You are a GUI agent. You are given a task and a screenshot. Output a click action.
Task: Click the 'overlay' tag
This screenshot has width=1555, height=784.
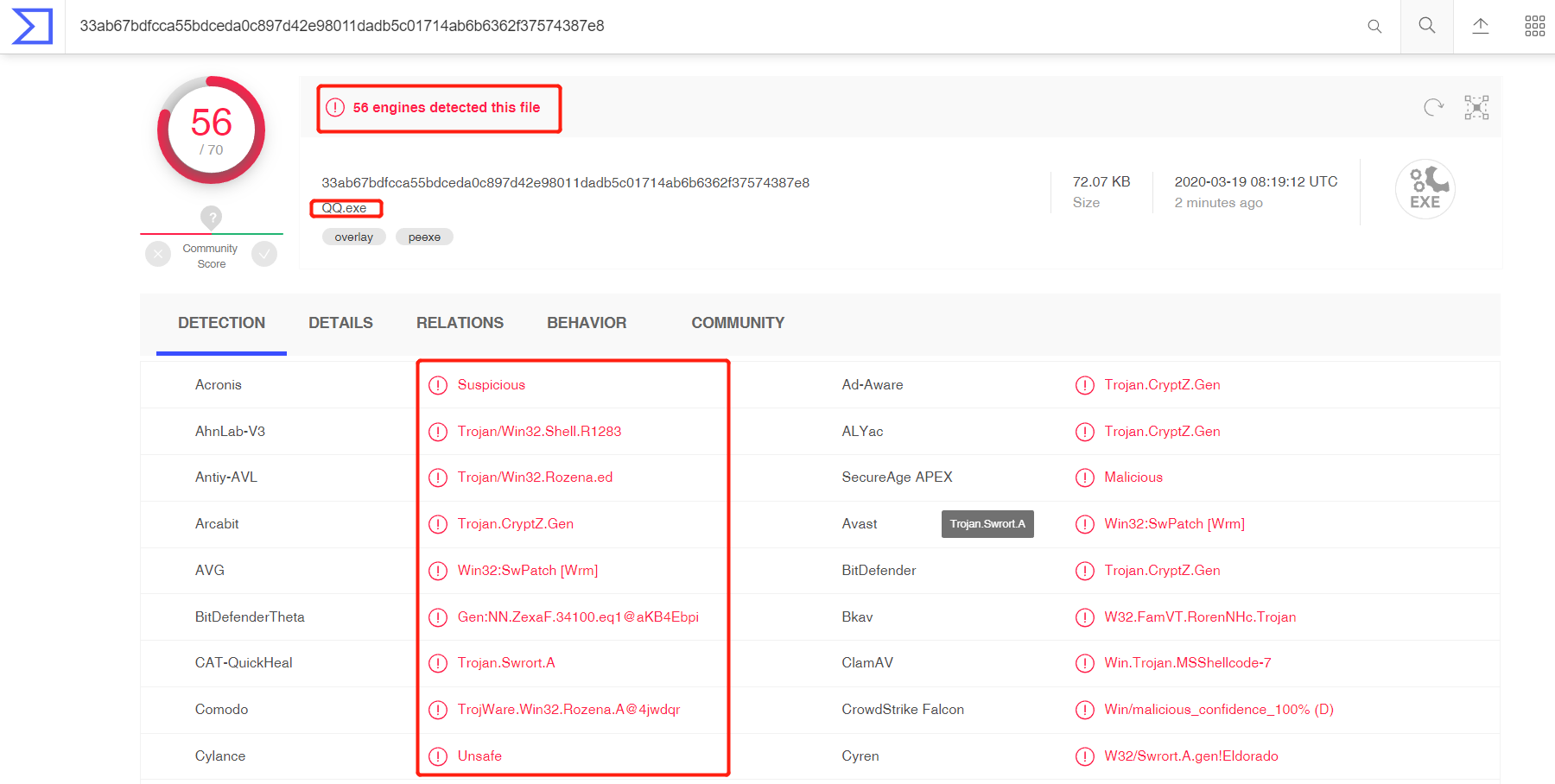[x=354, y=237]
